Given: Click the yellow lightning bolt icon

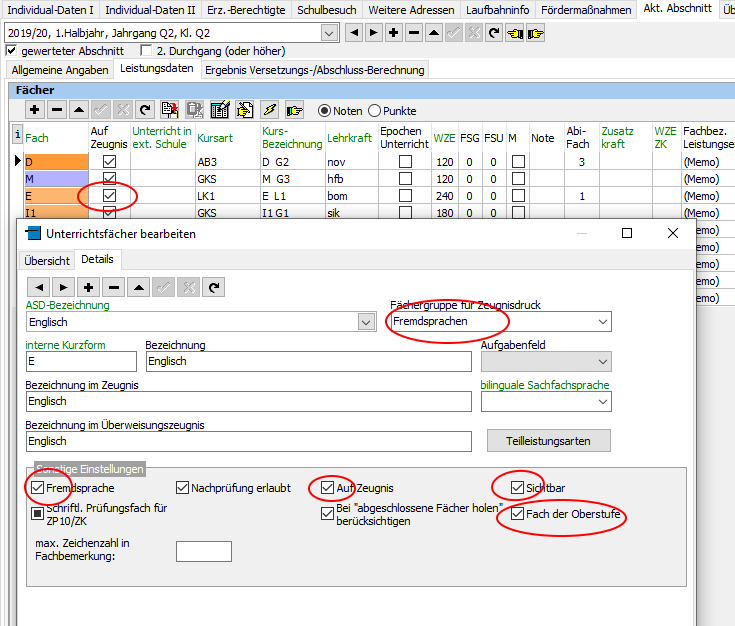Looking at the screenshot, I should click(x=270, y=110).
